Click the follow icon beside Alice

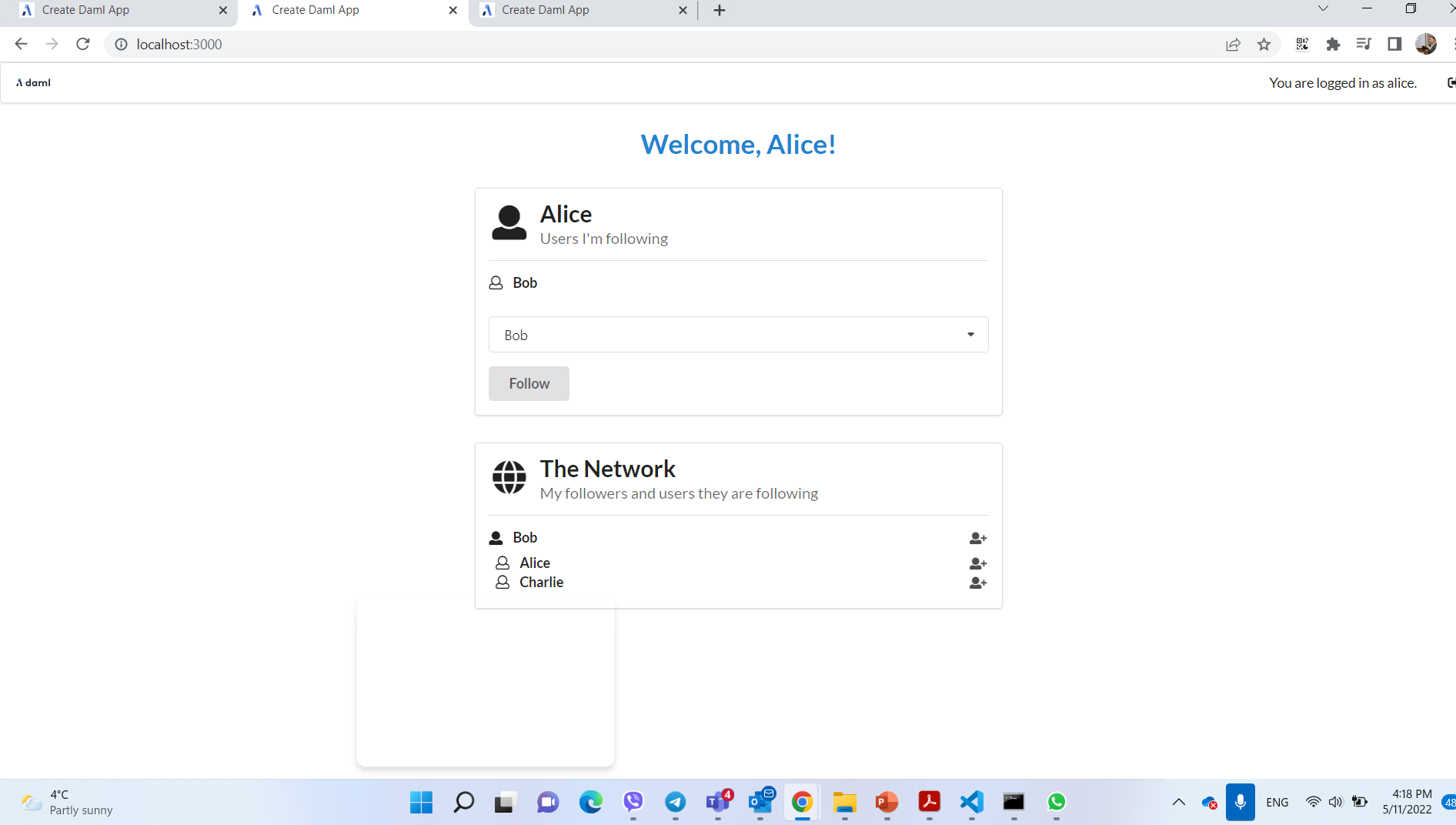tap(977, 563)
